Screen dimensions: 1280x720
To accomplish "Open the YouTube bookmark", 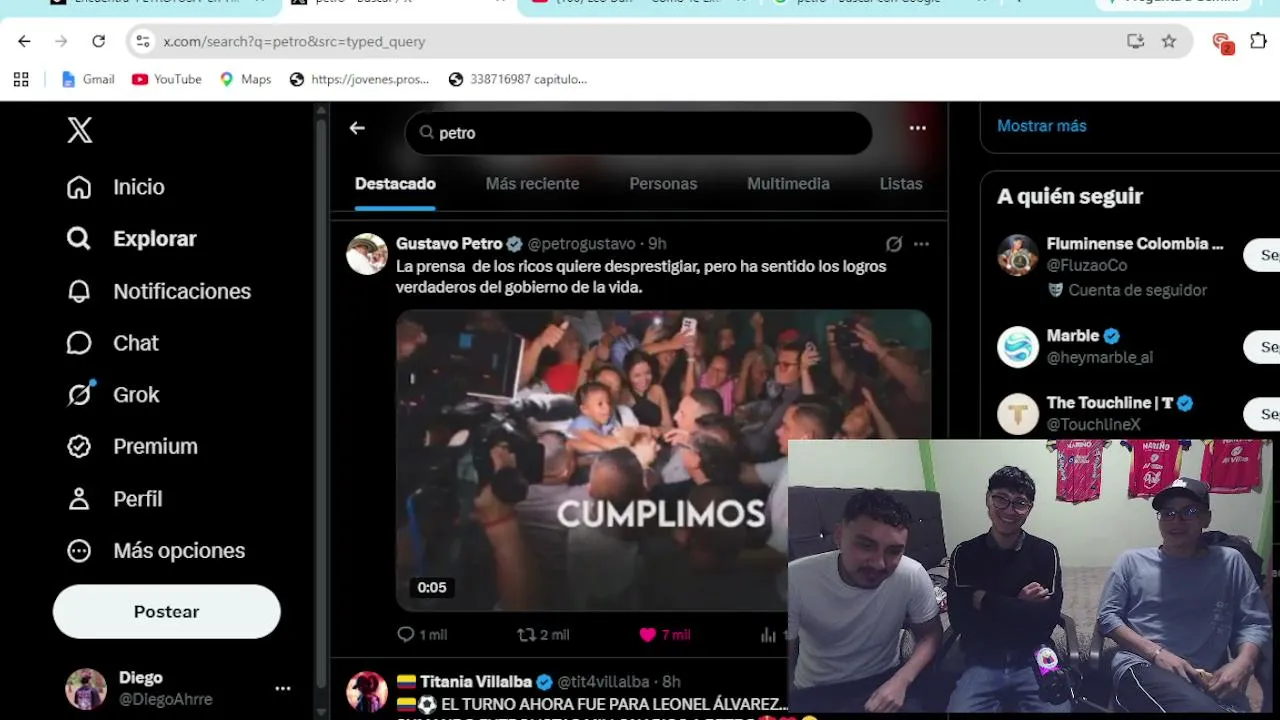I will 167,79.
